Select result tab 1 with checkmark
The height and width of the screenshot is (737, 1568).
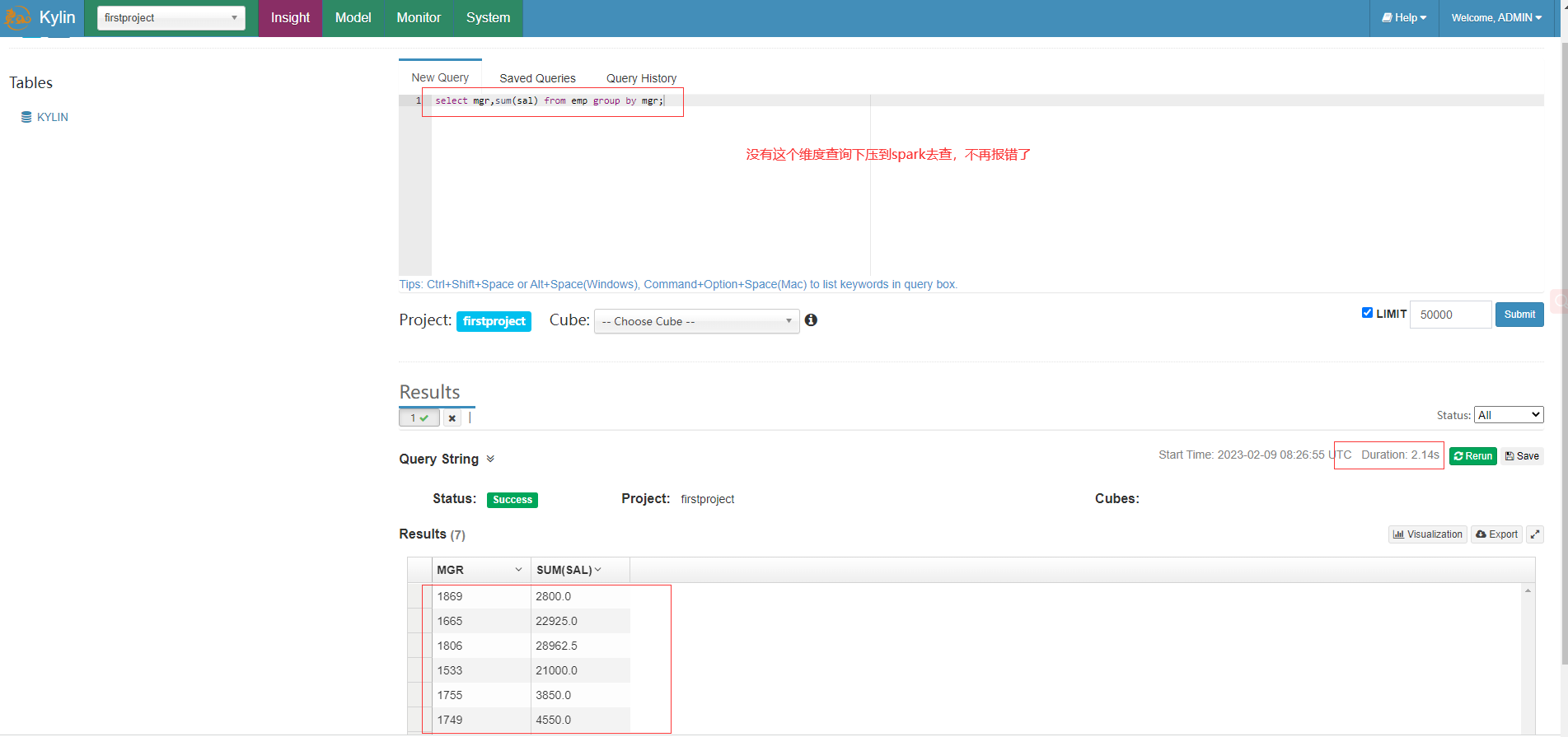point(419,418)
